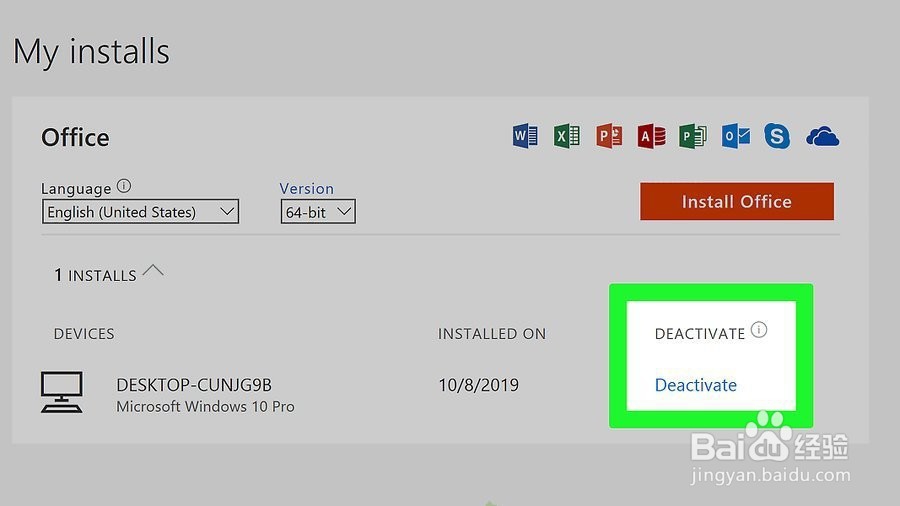Click the Publisher app icon

[693, 136]
